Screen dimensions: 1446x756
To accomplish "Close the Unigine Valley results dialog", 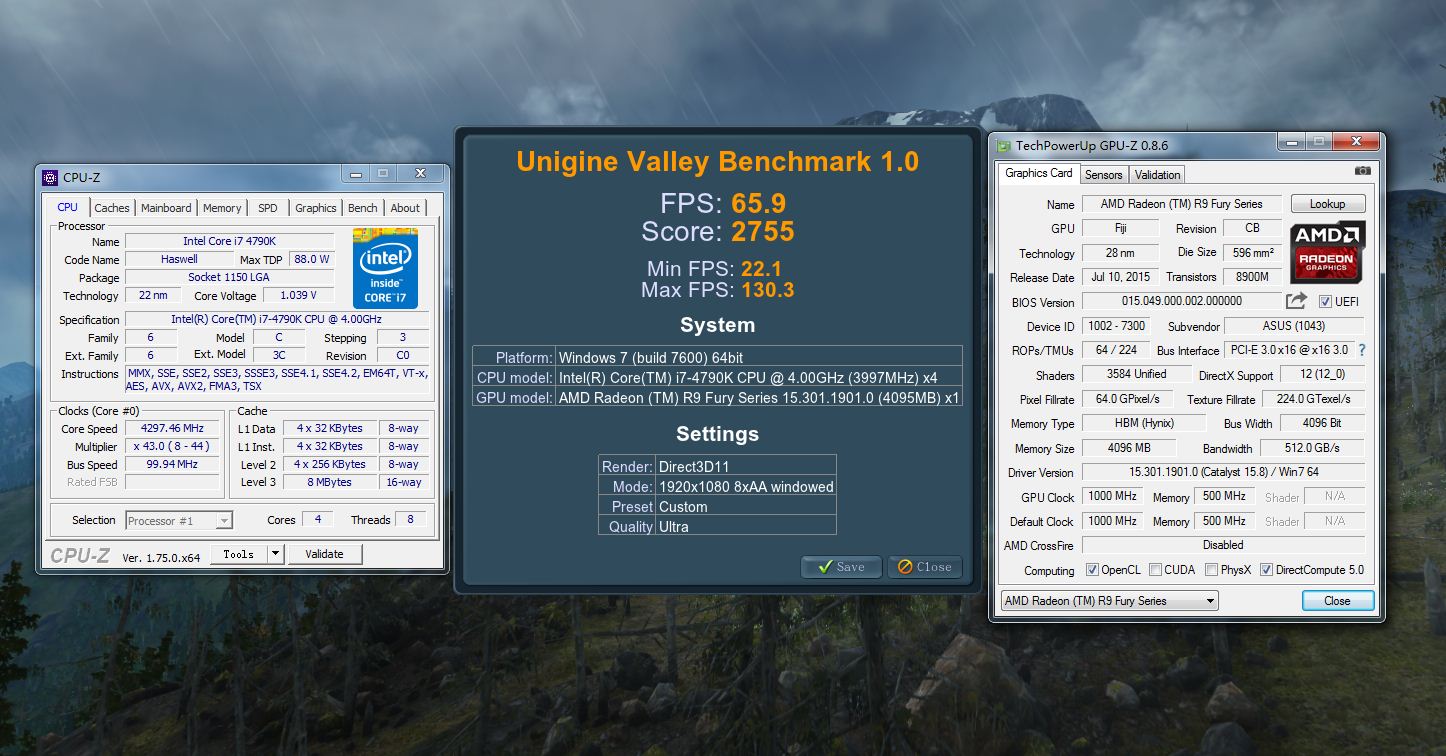I will 924,567.
